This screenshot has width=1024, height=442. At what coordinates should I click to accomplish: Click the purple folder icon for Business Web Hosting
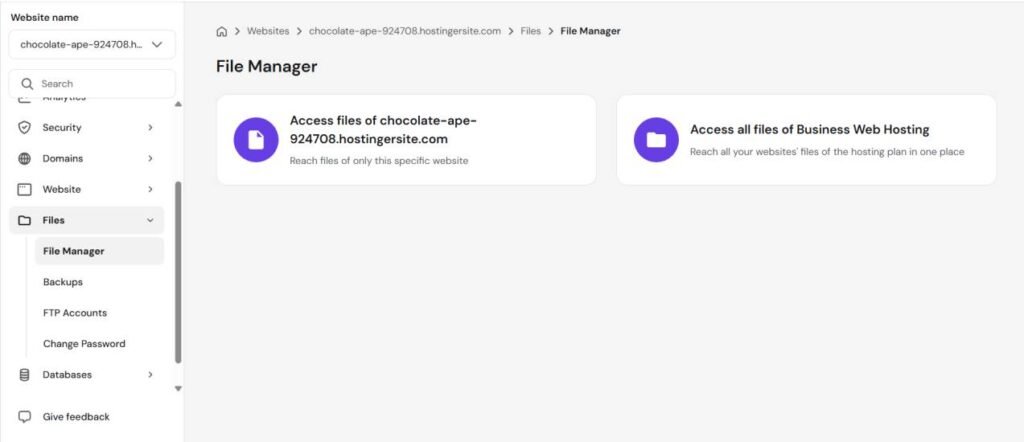point(656,139)
